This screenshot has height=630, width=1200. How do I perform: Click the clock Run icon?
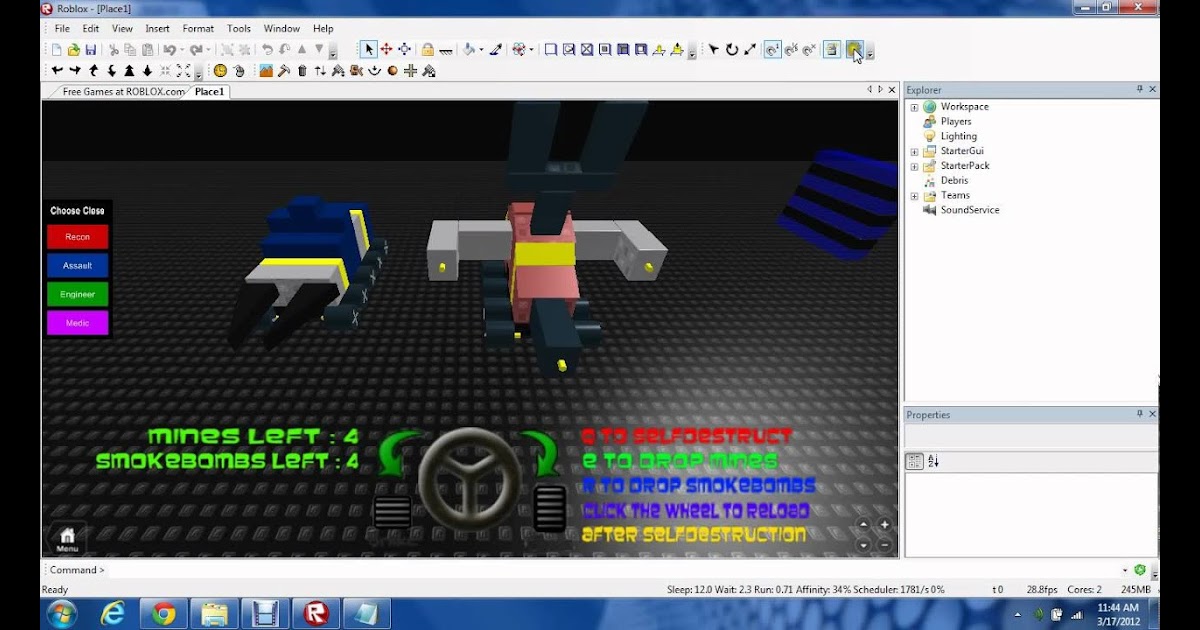220,71
